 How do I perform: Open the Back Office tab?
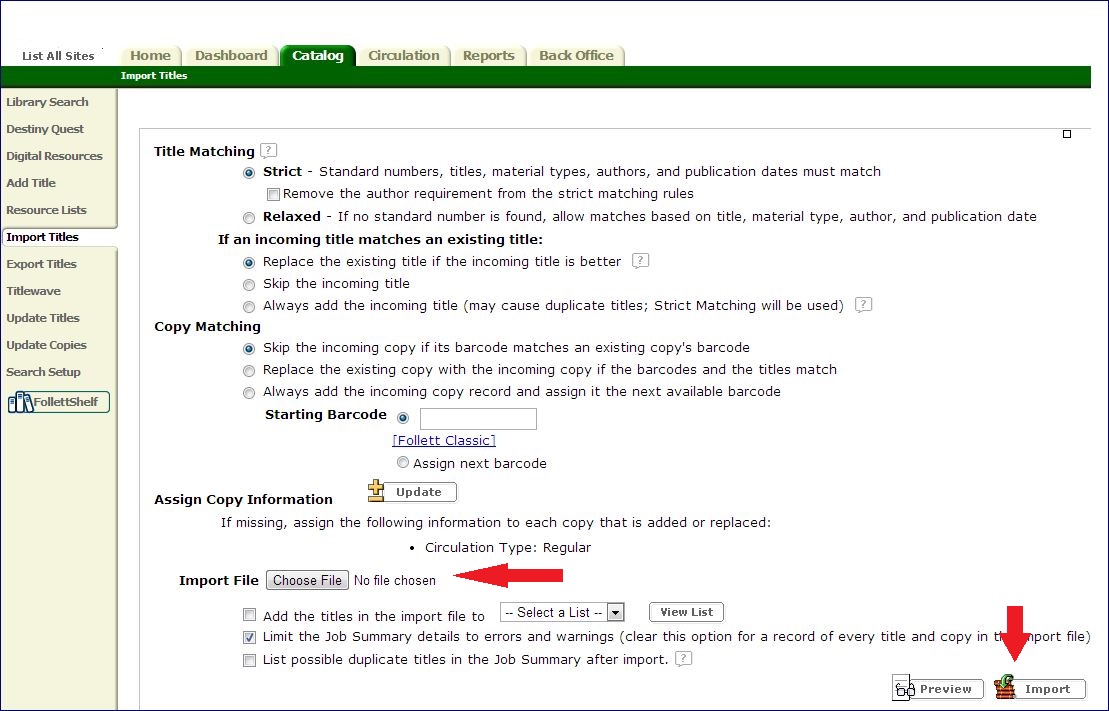pyautogui.click(x=576, y=55)
